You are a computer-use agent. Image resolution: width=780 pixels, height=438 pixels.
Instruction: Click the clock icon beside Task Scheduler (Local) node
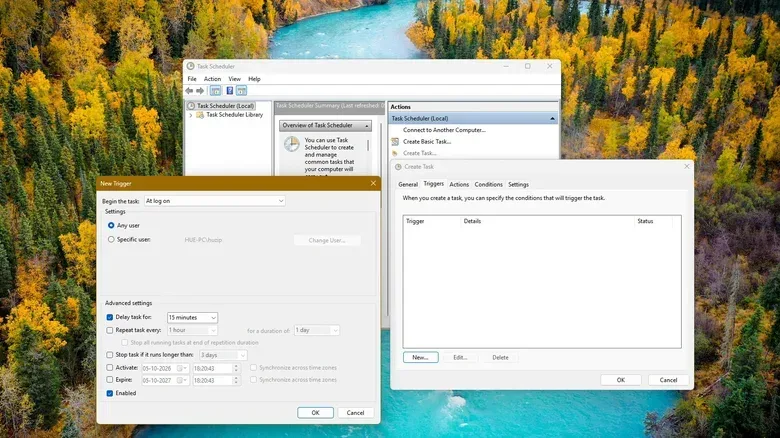pos(191,106)
